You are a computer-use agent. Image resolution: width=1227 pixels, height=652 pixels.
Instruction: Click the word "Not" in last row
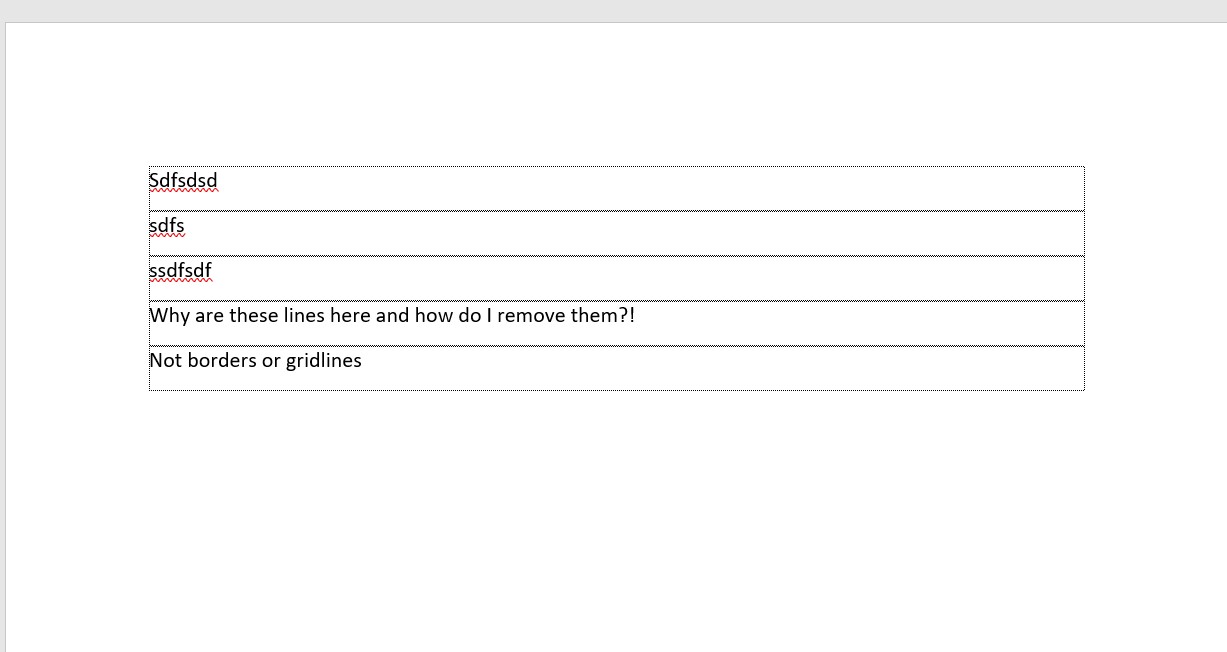click(x=166, y=361)
